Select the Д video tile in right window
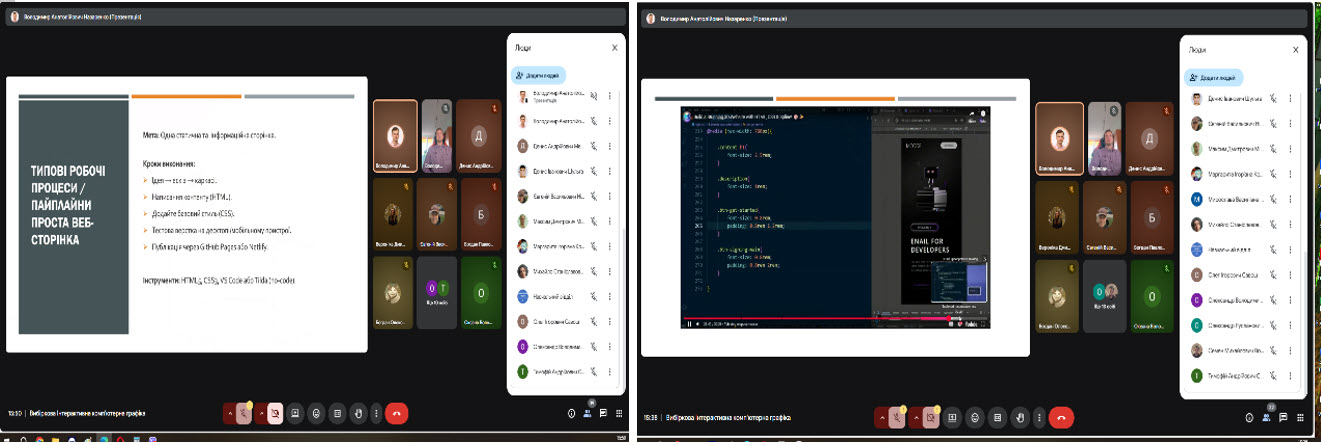The height and width of the screenshot is (445, 1322). (x=1150, y=138)
